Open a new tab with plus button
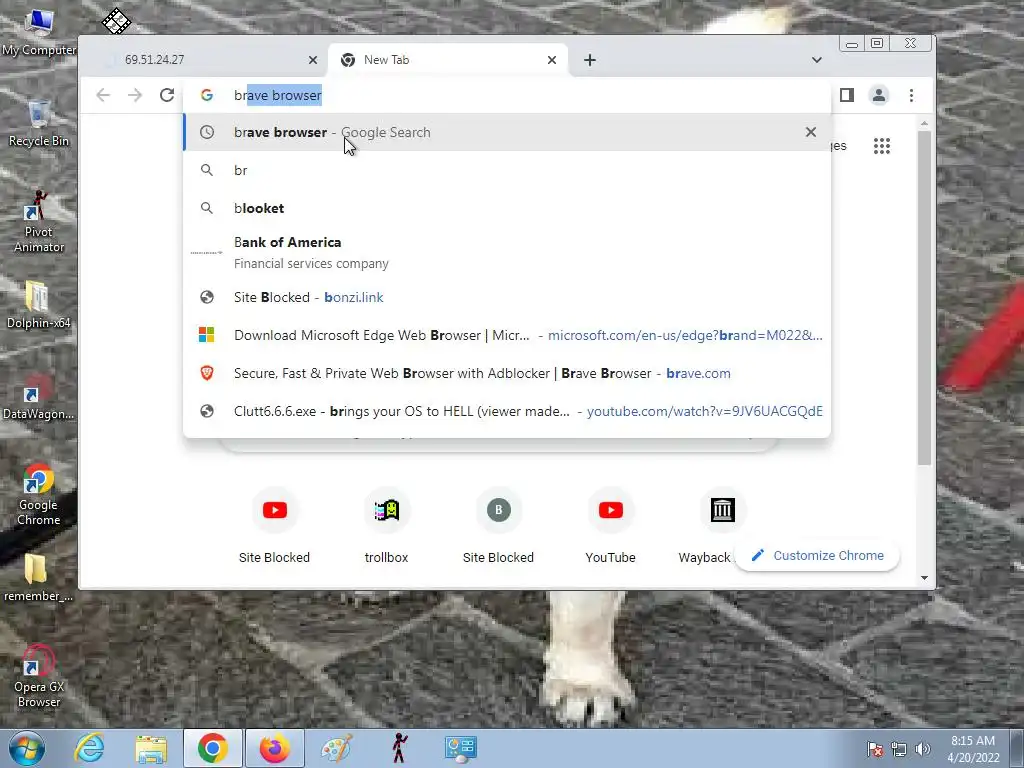This screenshot has height=768, width=1024. pos(590,60)
